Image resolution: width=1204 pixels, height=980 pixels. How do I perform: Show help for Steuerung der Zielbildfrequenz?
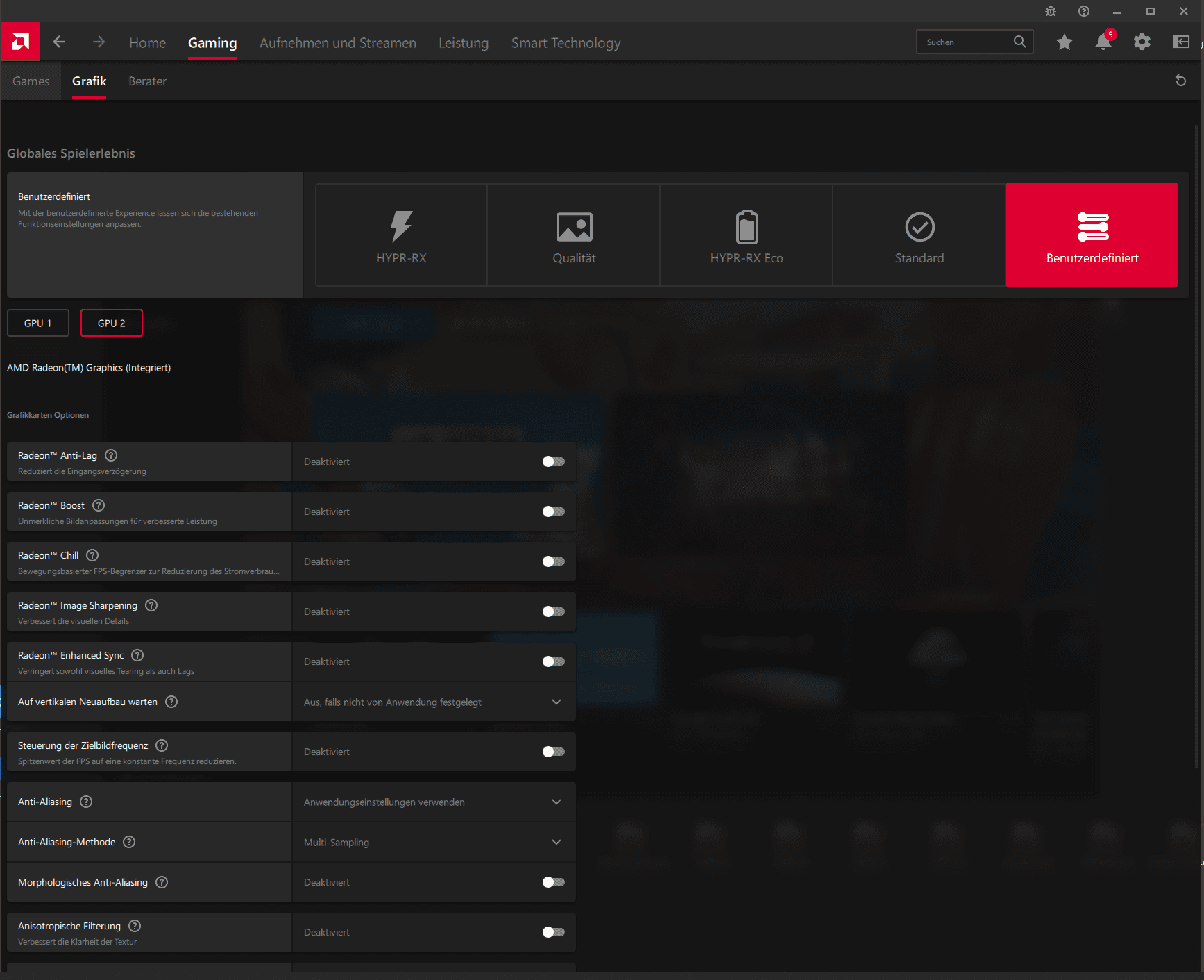click(x=162, y=745)
